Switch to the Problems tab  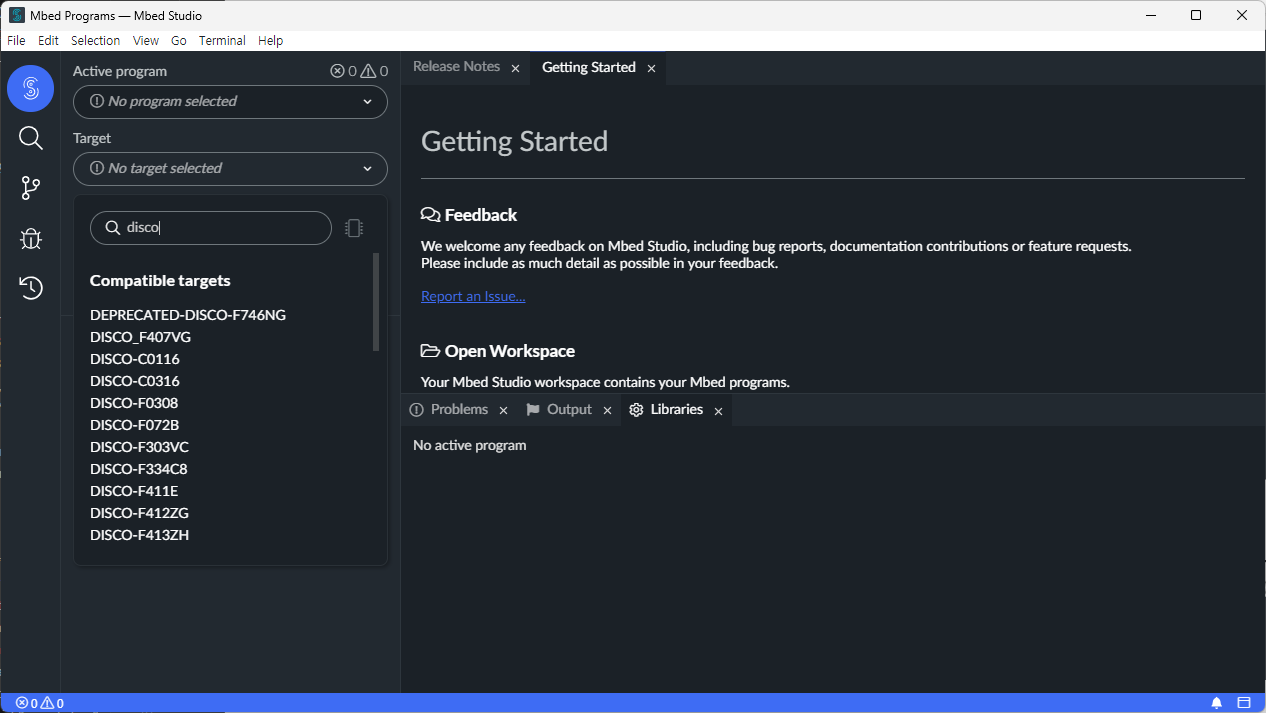click(459, 410)
